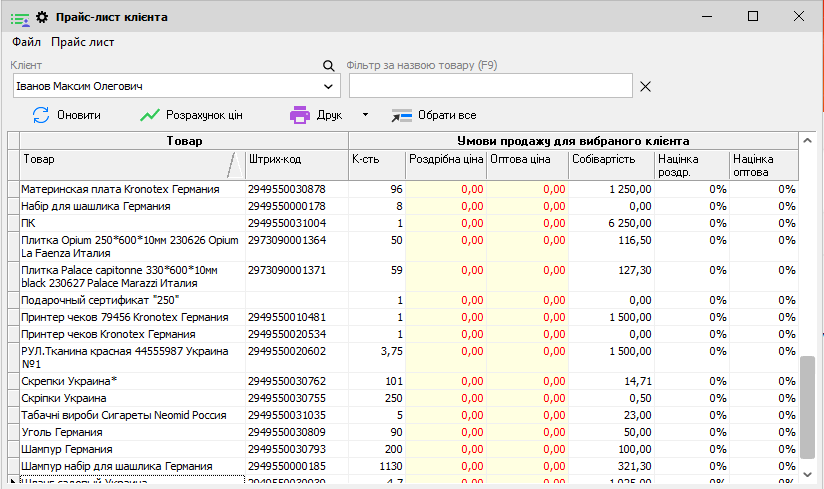The height and width of the screenshot is (489, 824).
Task: Click the Штрих-код column header
Action: click(x=296, y=164)
